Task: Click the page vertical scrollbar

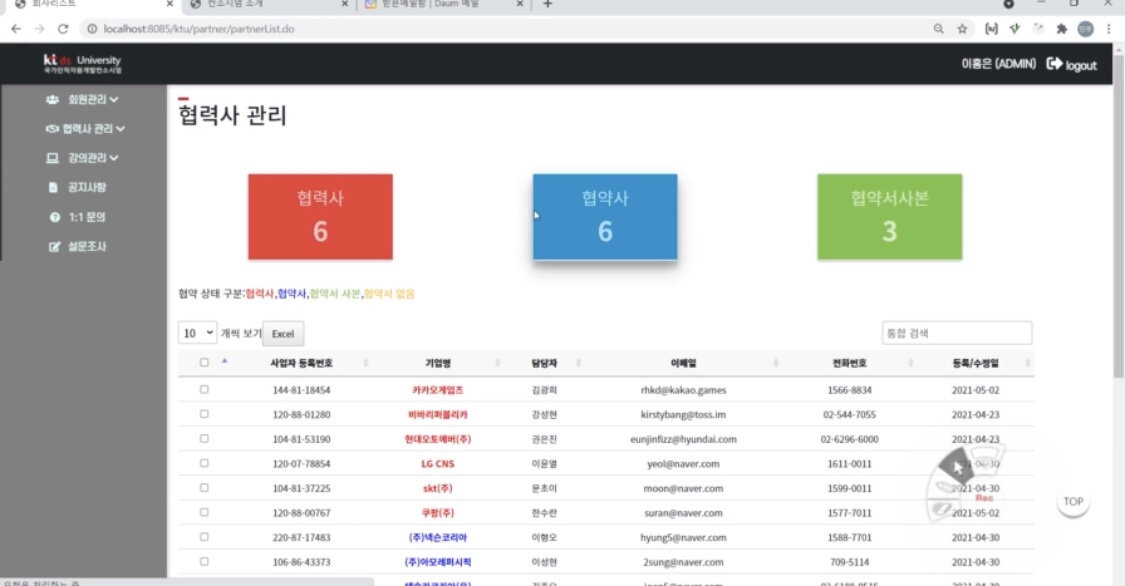Action: click(x=1119, y=215)
